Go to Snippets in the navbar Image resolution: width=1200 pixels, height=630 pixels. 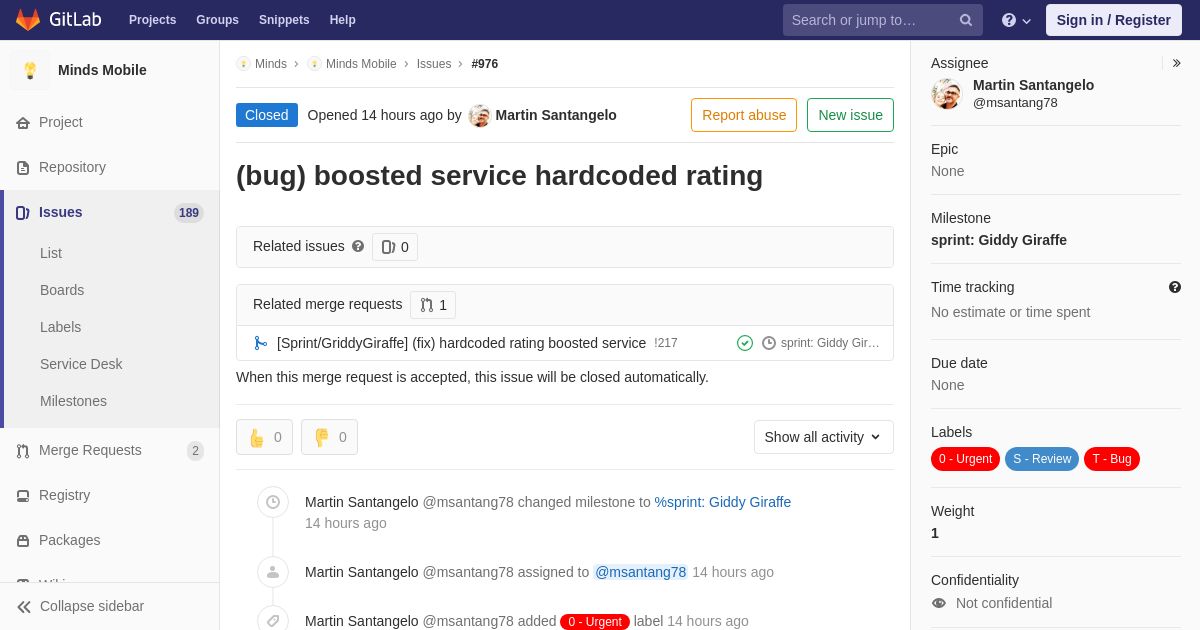pyautogui.click(x=284, y=20)
